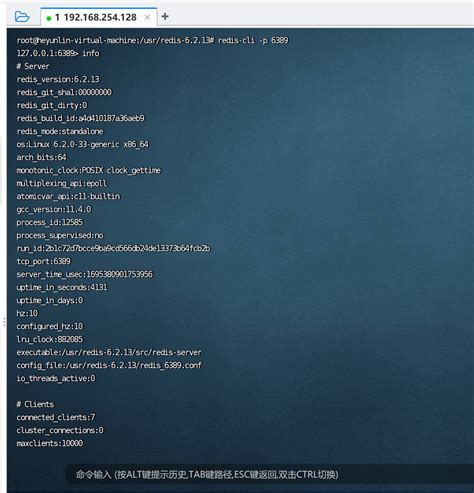
Task: Click the # Clients section heading
Action: (x=35, y=404)
